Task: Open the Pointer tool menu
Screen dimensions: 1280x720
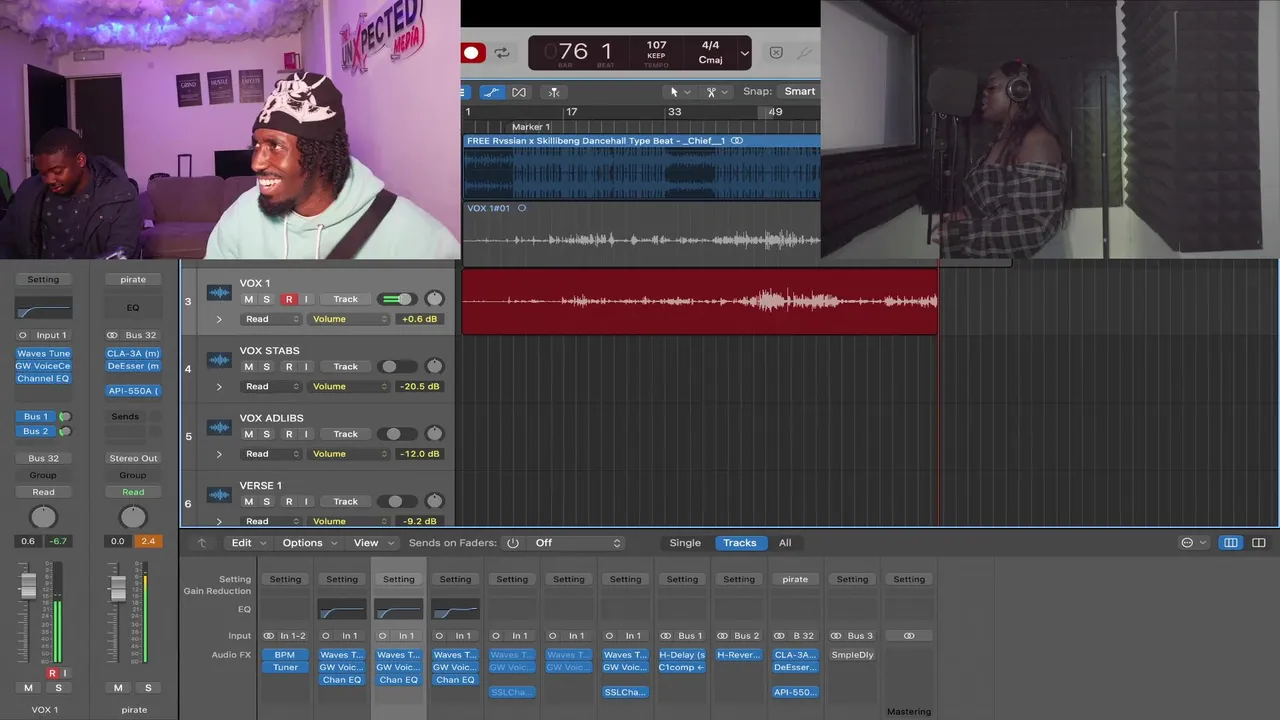Action: pos(680,92)
